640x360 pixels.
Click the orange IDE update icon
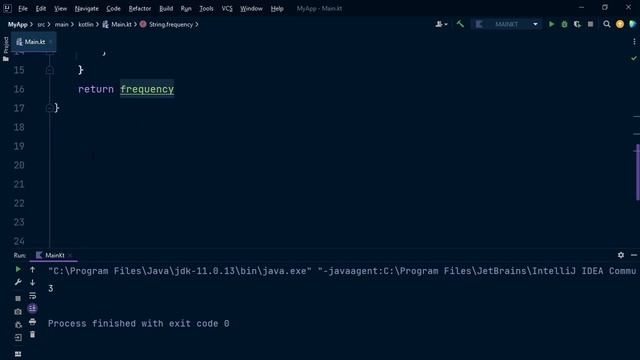tap(620, 24)
